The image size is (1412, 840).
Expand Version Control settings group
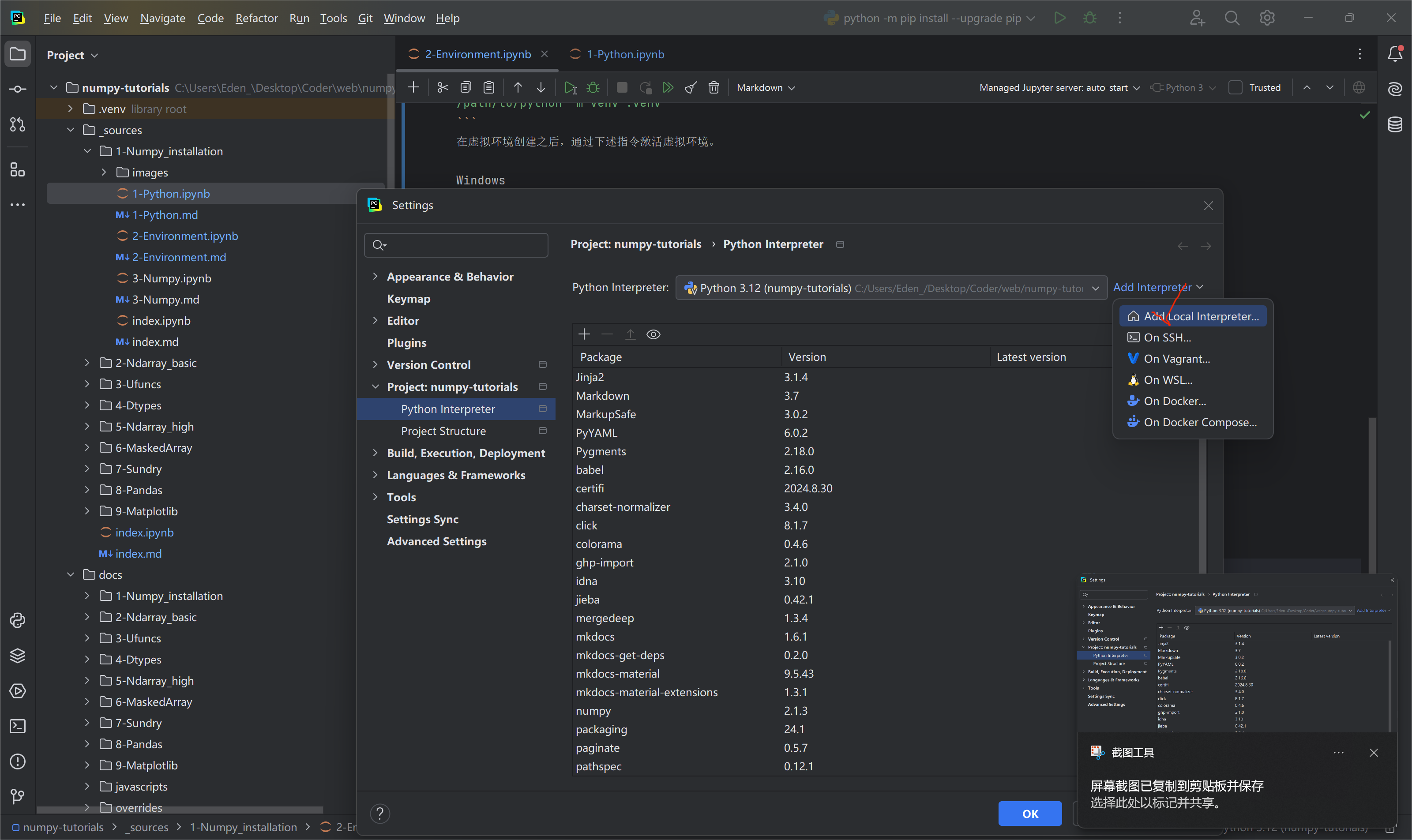(375, 364)
